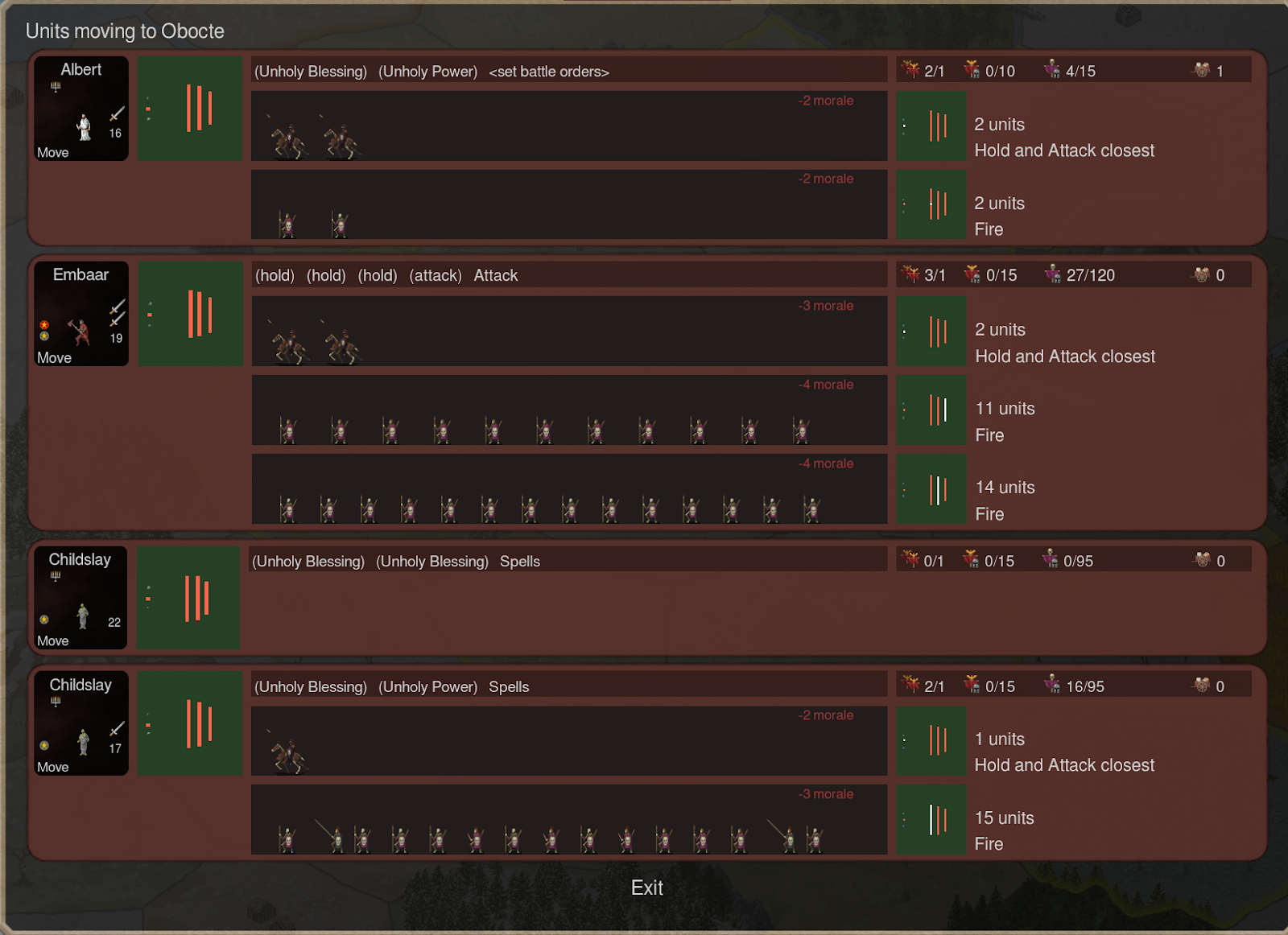Image resolution: width=1288 pixels, height=935 pixels.
Task: Click magic leadership icon beside 16/95 row
Action: coord(972,685)
